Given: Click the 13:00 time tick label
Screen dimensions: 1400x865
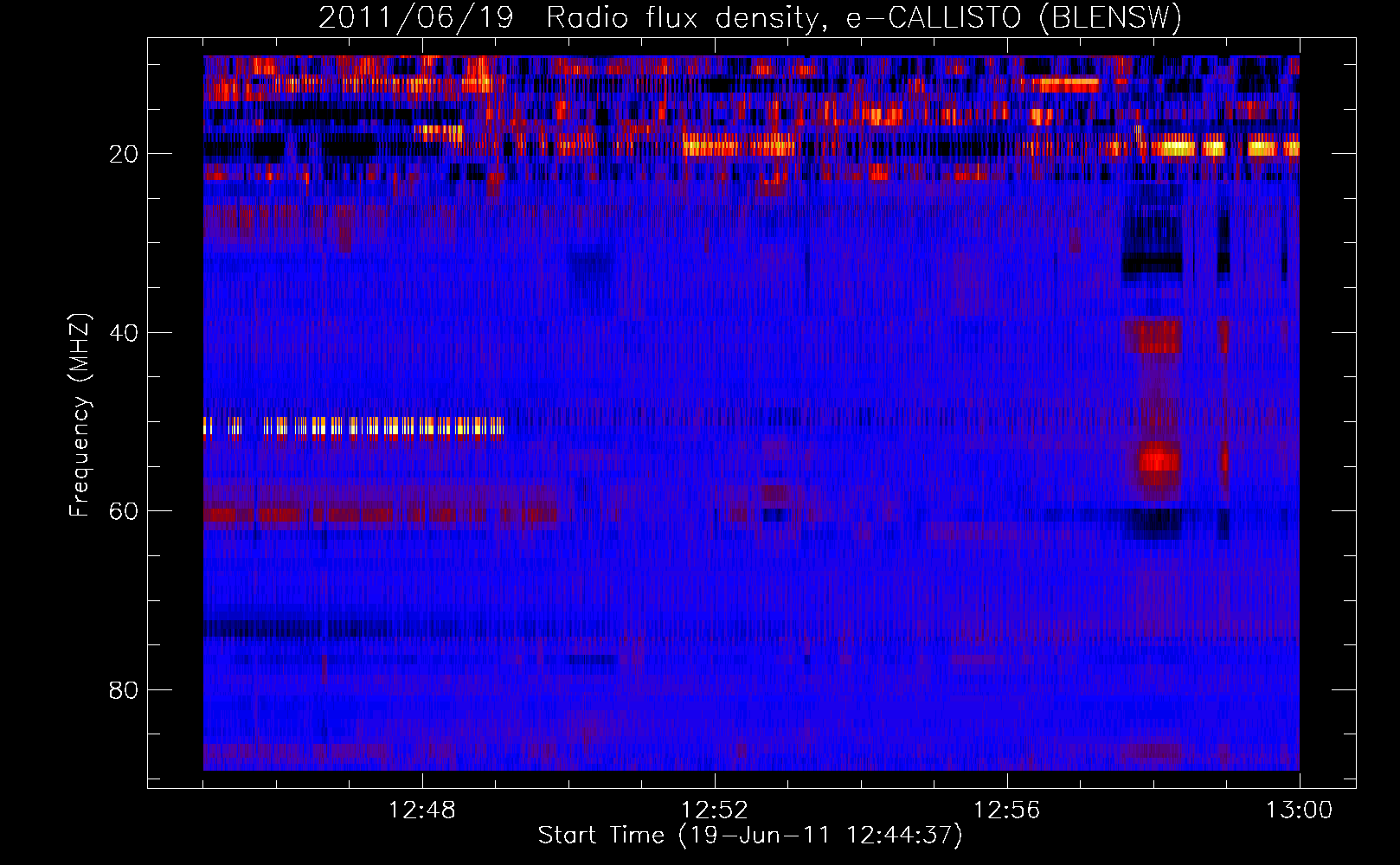Looking at the screenshot, I should tap(1299, 811).
